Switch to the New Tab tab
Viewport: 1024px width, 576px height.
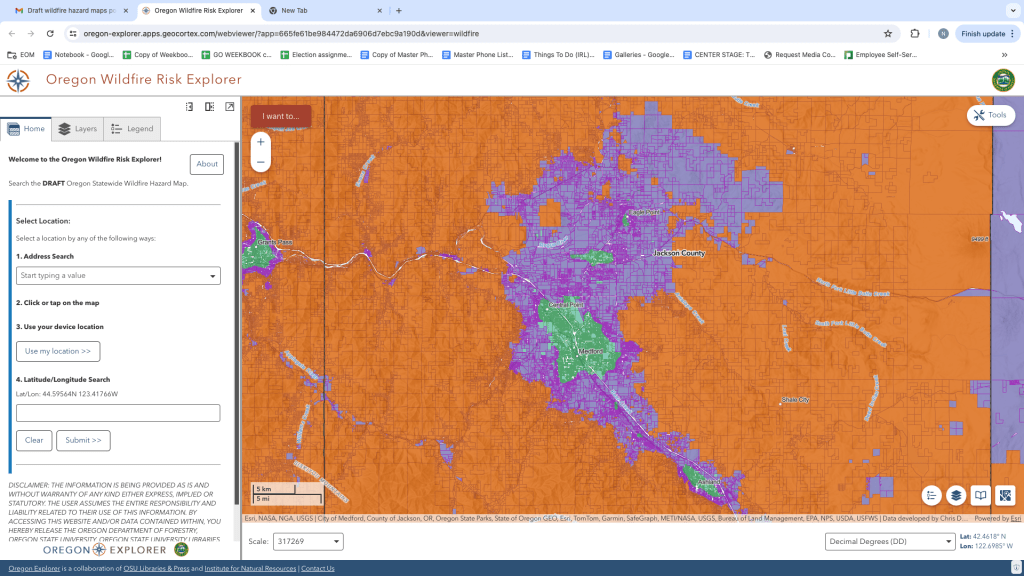(x=327, y=10)
